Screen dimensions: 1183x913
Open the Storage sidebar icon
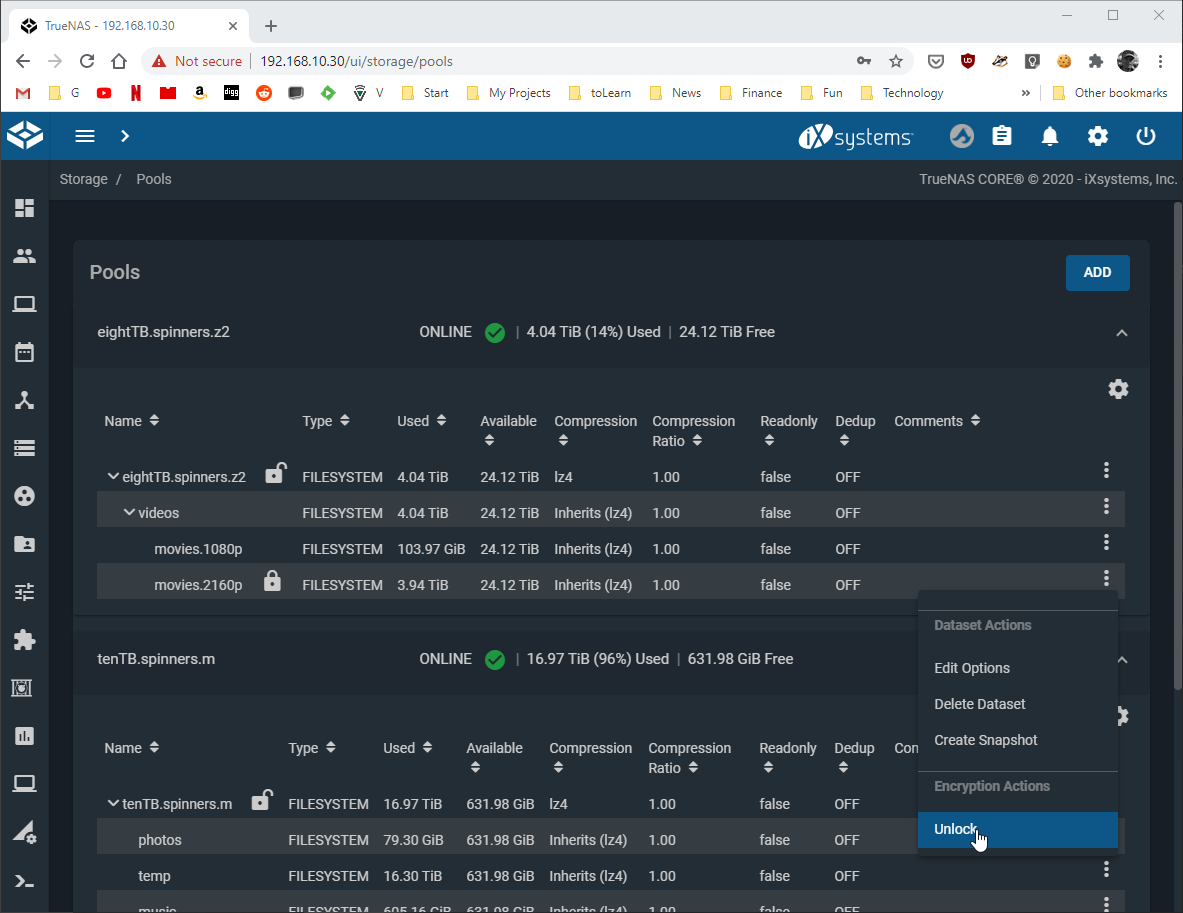(24, 448)
